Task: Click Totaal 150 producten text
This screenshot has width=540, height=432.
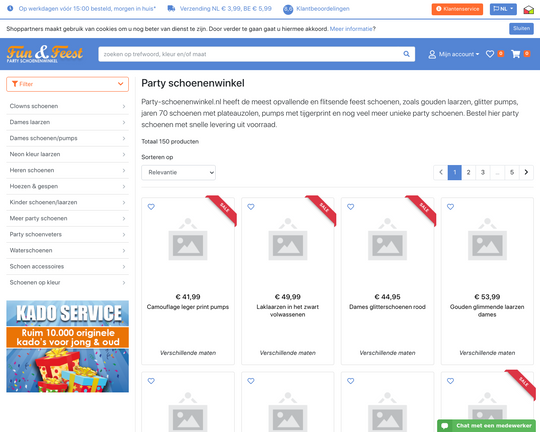Action: click(x=170, y=142)
